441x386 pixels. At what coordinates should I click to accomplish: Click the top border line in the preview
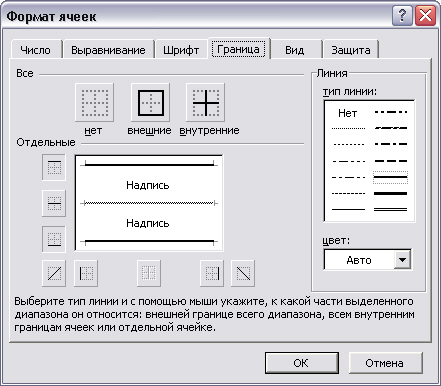coord(149,164)
